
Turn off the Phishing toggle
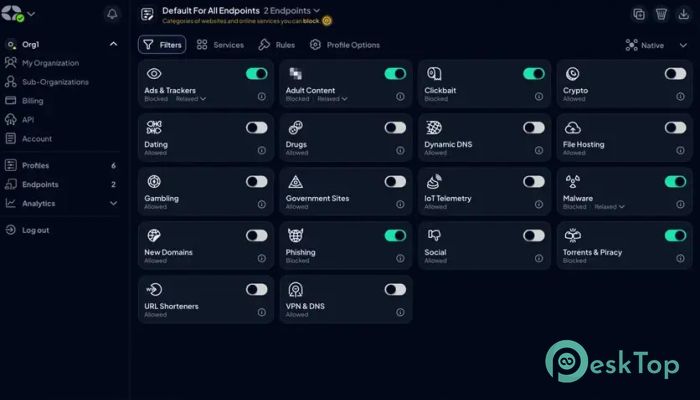point(396,236)
